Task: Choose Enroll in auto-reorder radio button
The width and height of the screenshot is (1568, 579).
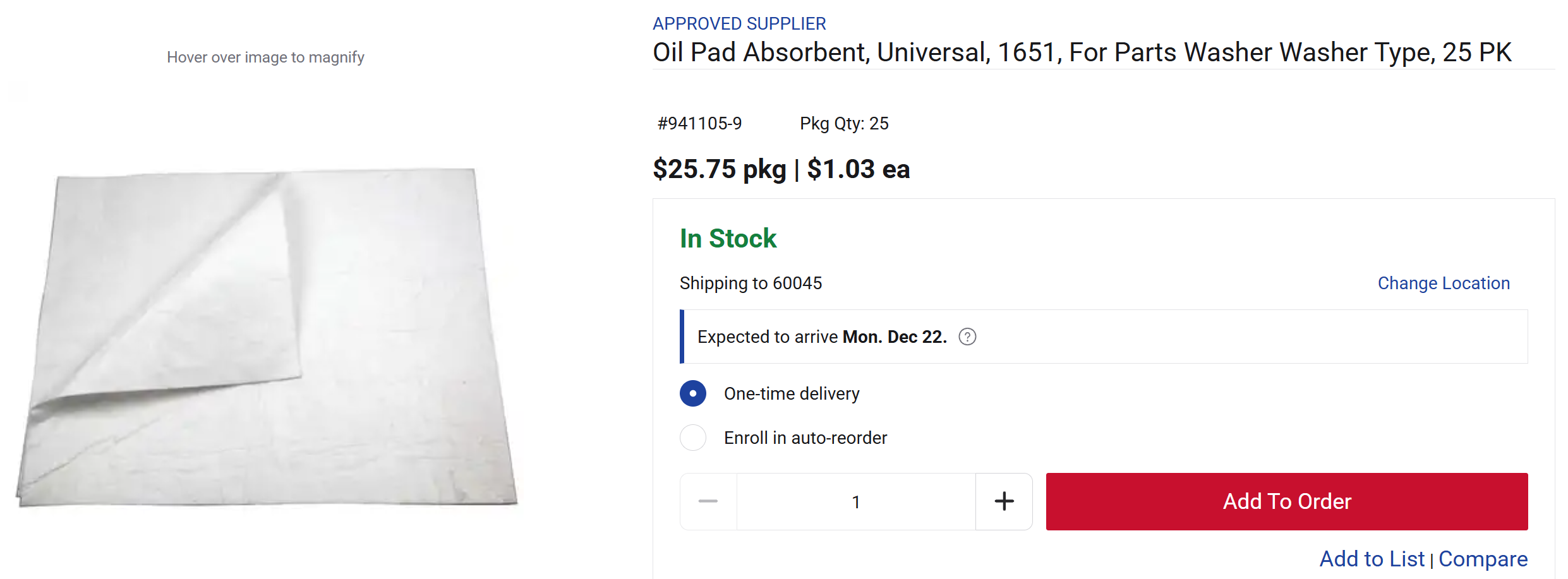Action: click(693, 438)
